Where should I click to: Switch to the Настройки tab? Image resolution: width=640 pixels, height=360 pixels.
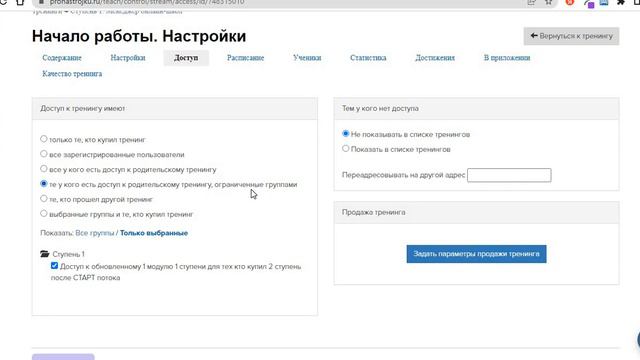pyautogui.click(x=128, y=58)
